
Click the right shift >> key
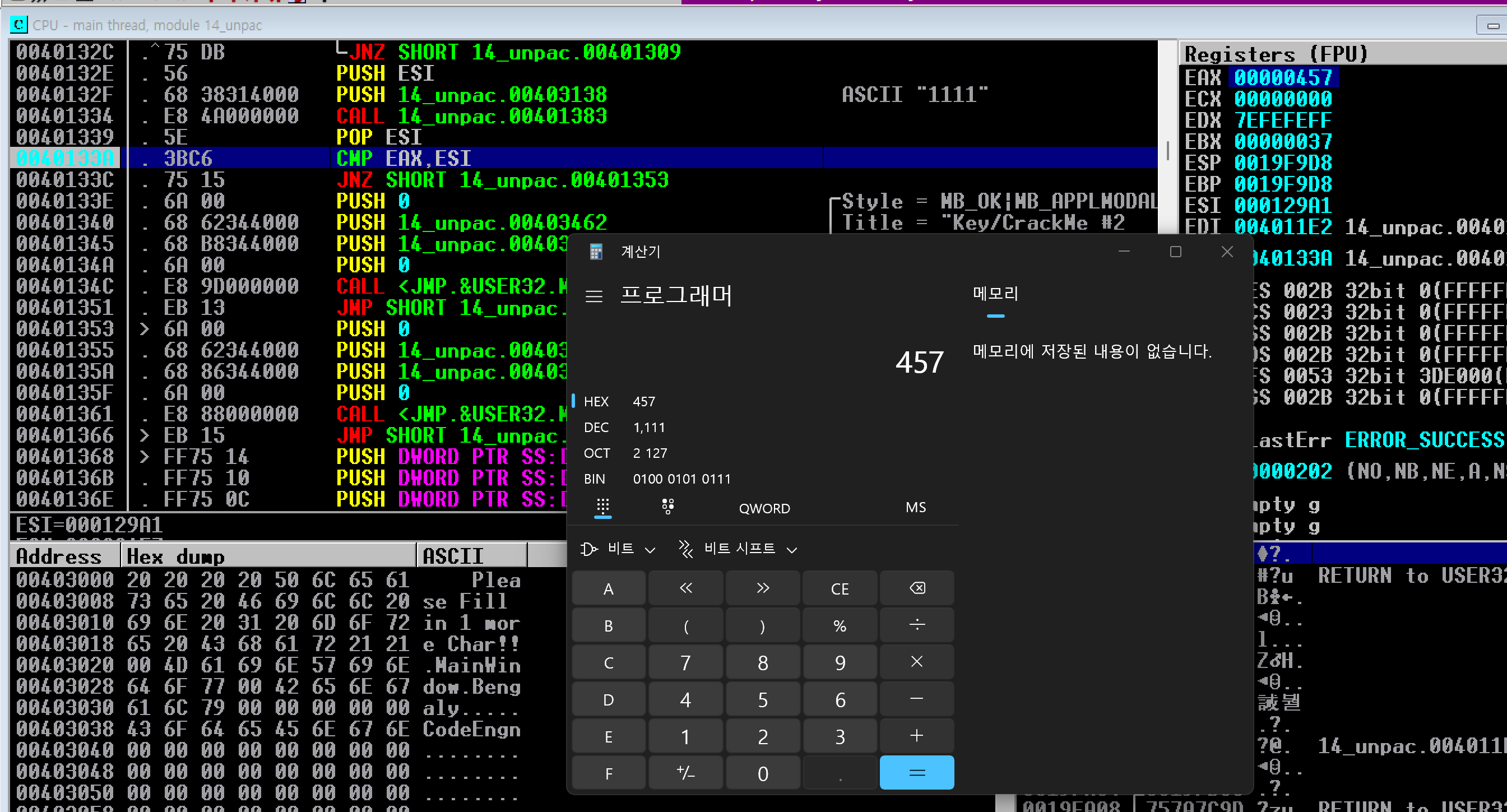(x=763, y=588)
